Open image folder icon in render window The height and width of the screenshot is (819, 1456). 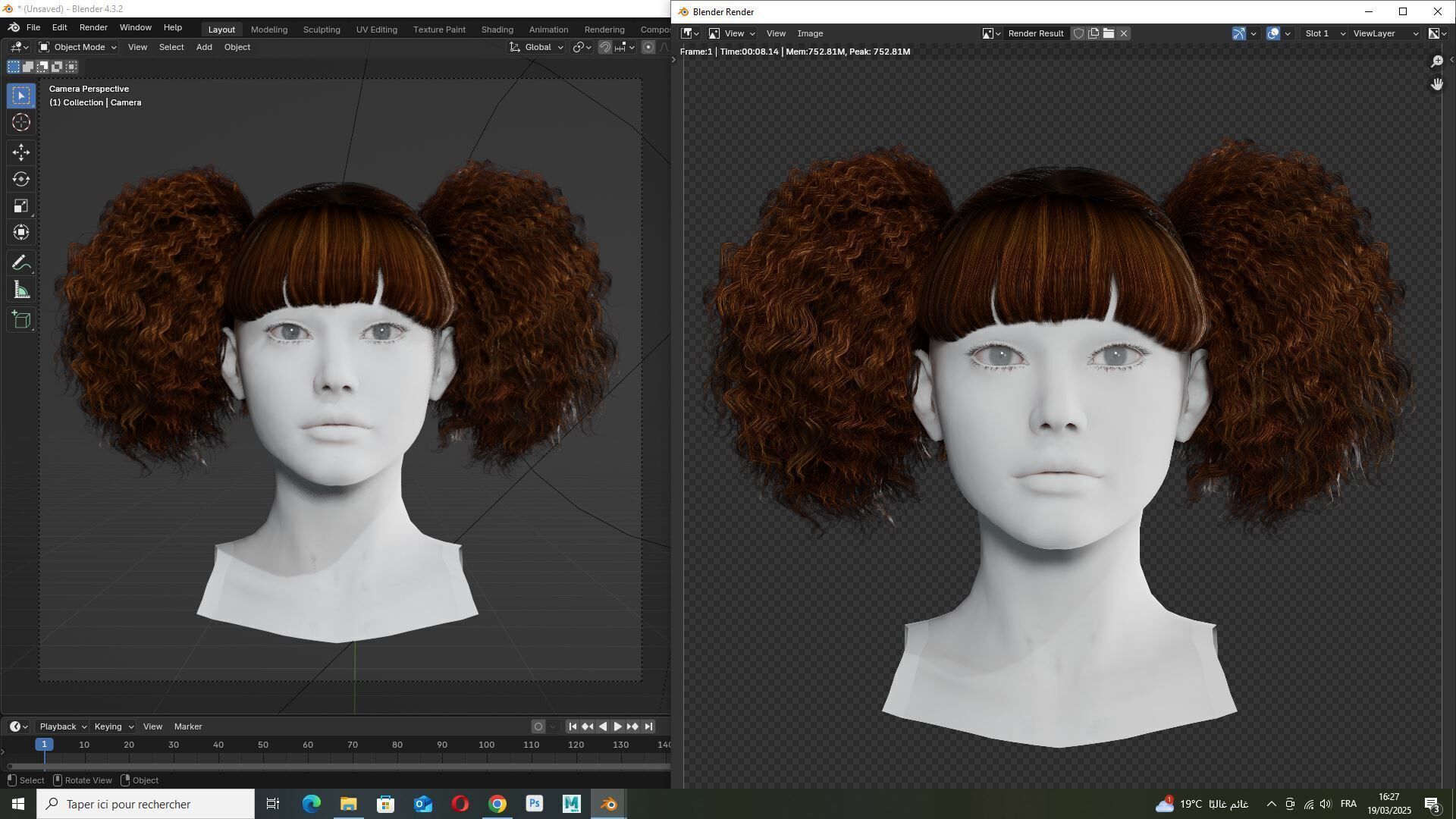pyautogui.click(x=1108, y=33)
